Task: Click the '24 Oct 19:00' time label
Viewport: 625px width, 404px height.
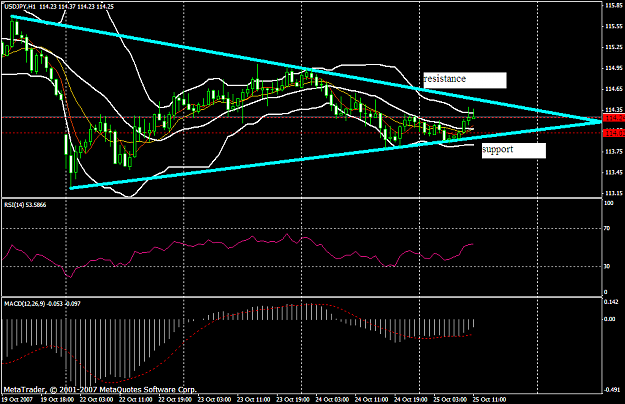Action: pos(411,399)
